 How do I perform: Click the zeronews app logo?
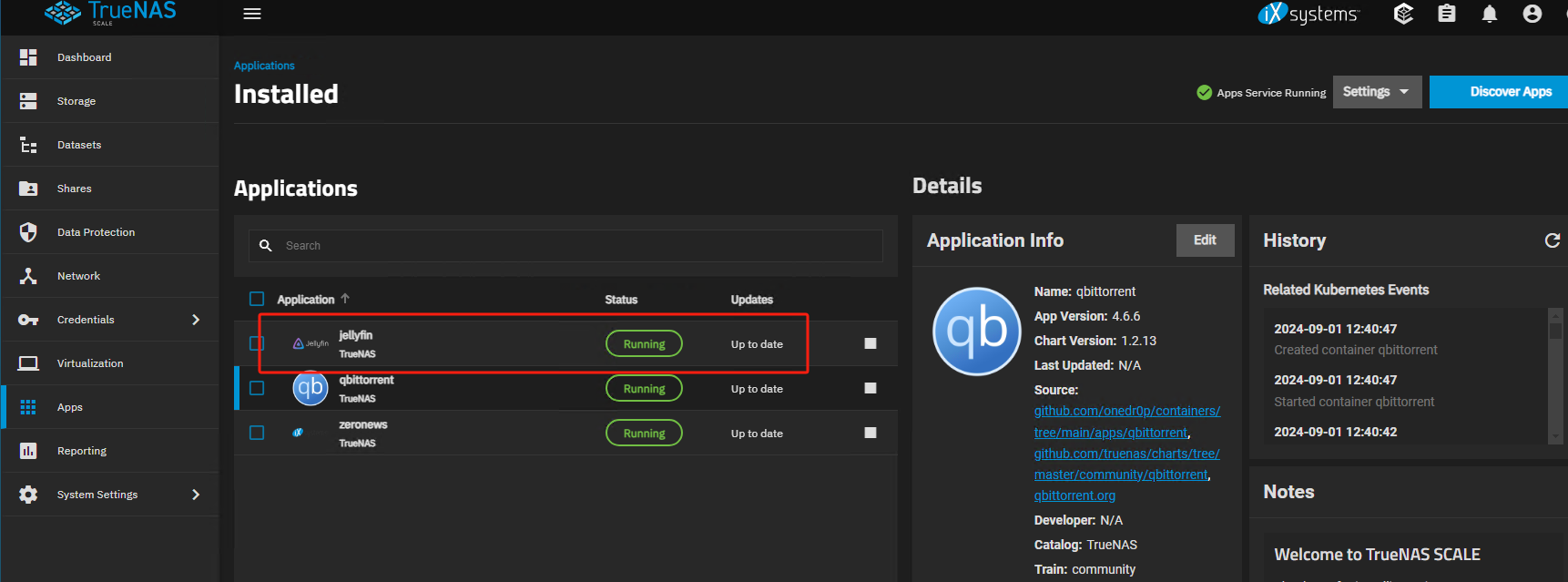coord(298,433)
